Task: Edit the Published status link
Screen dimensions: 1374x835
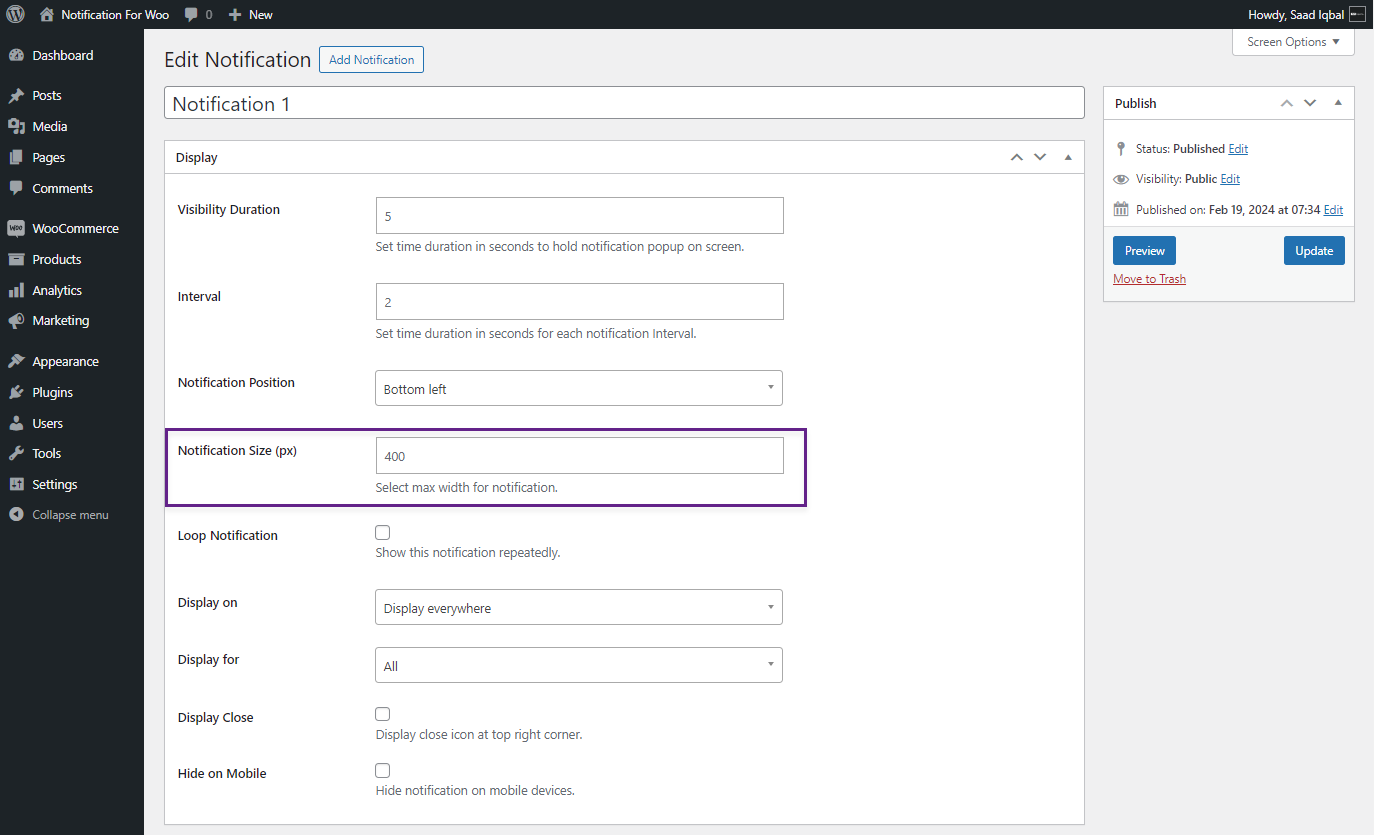Action: [x=1238, y=149]
